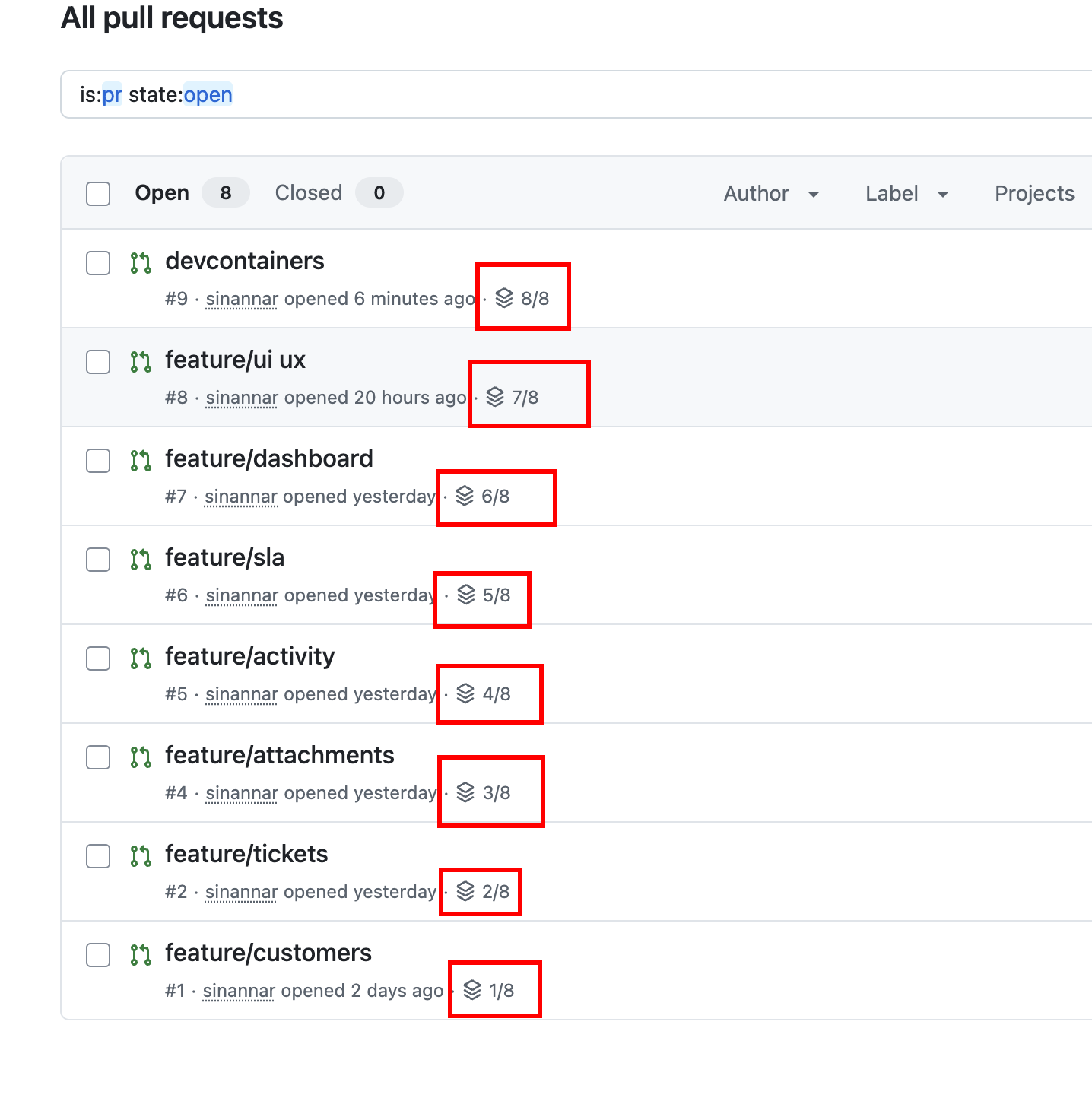Image resolution: width=1092 pixels, height=1101 pixels.
Task: Check the feature/activity checkbox
Action: tap(98, 658)
